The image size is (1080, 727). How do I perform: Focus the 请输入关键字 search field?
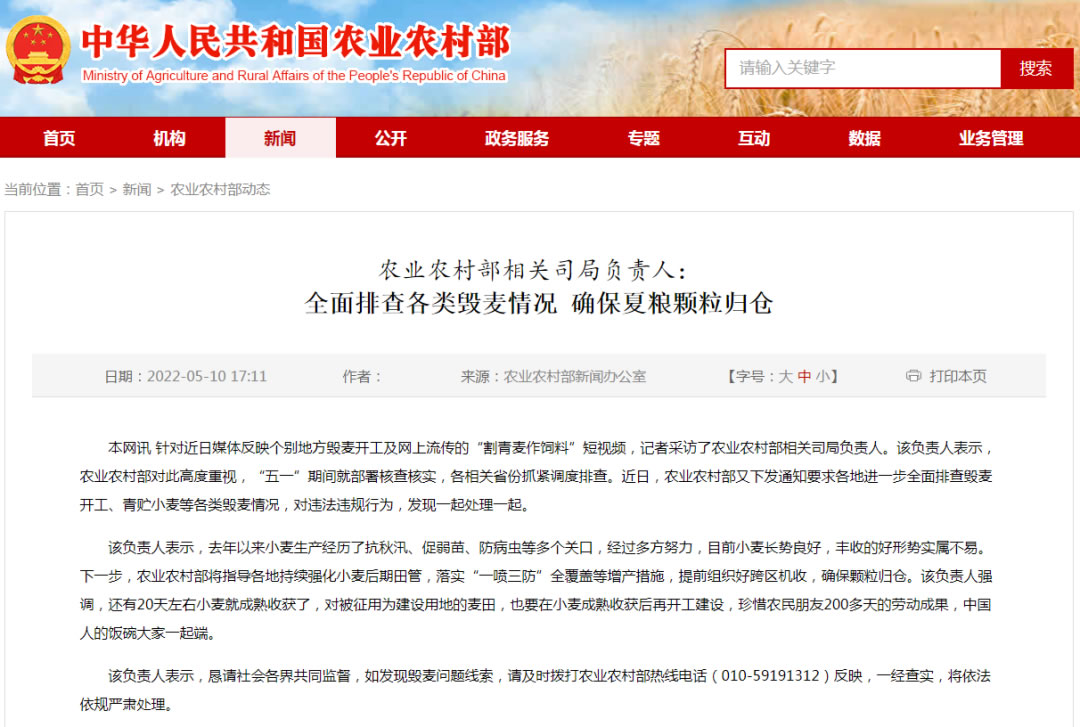863,68
